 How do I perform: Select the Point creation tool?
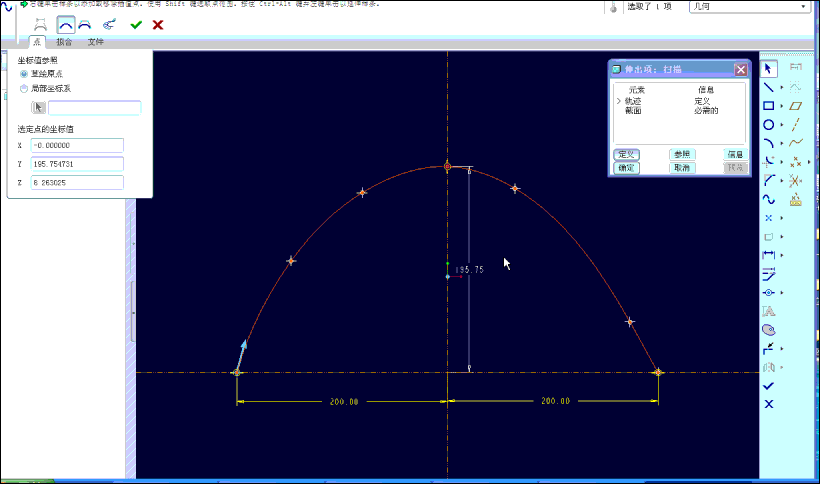click(768, 218)
